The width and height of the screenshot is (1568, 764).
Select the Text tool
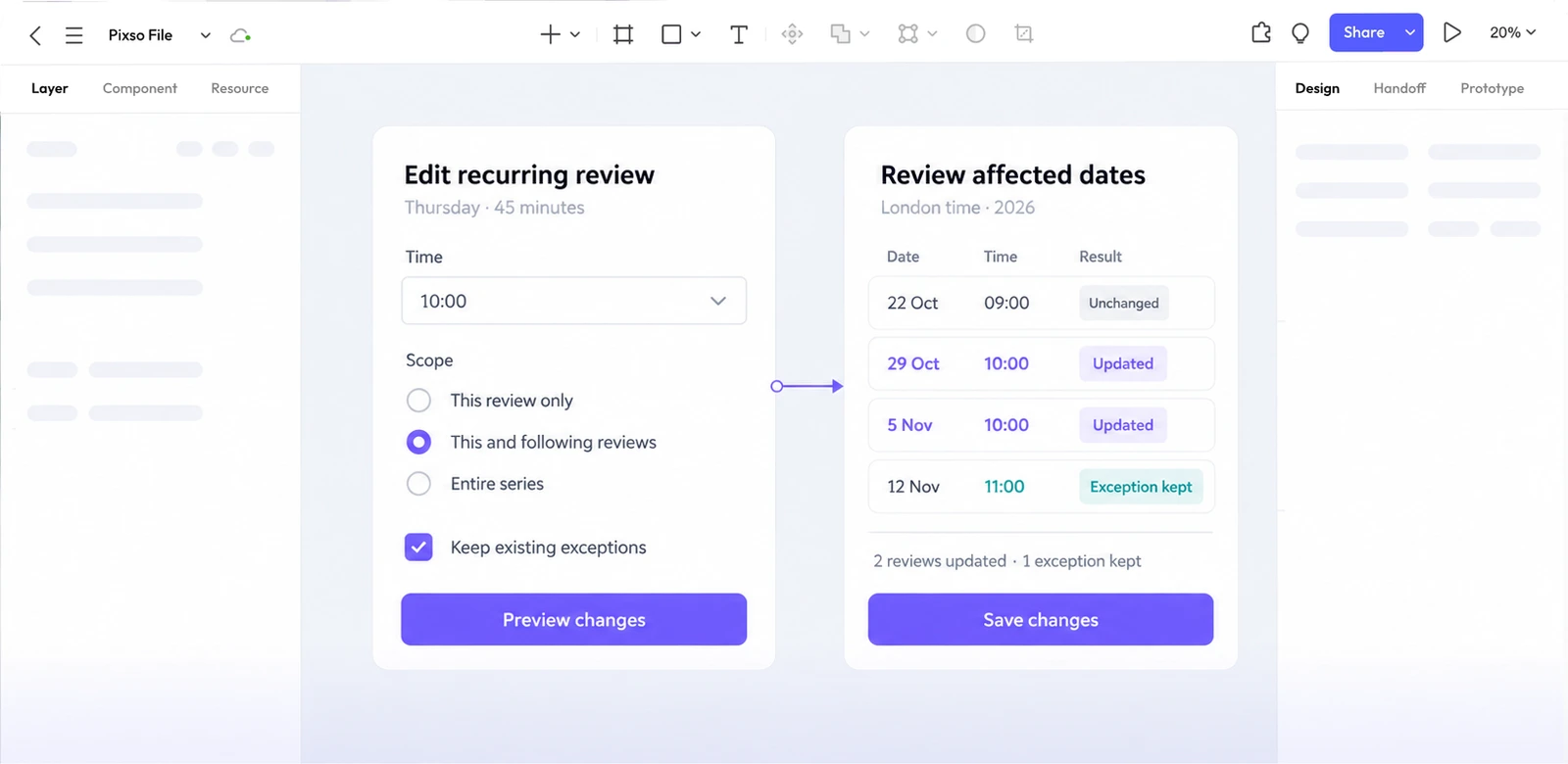739,34
